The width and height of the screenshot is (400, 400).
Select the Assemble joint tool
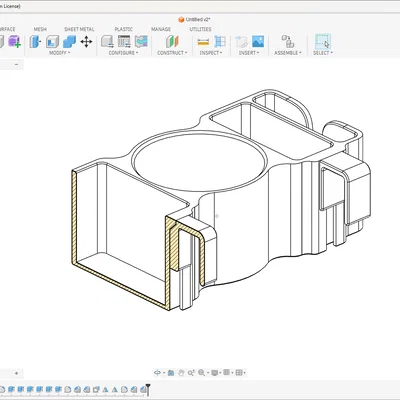coord(288,42)
